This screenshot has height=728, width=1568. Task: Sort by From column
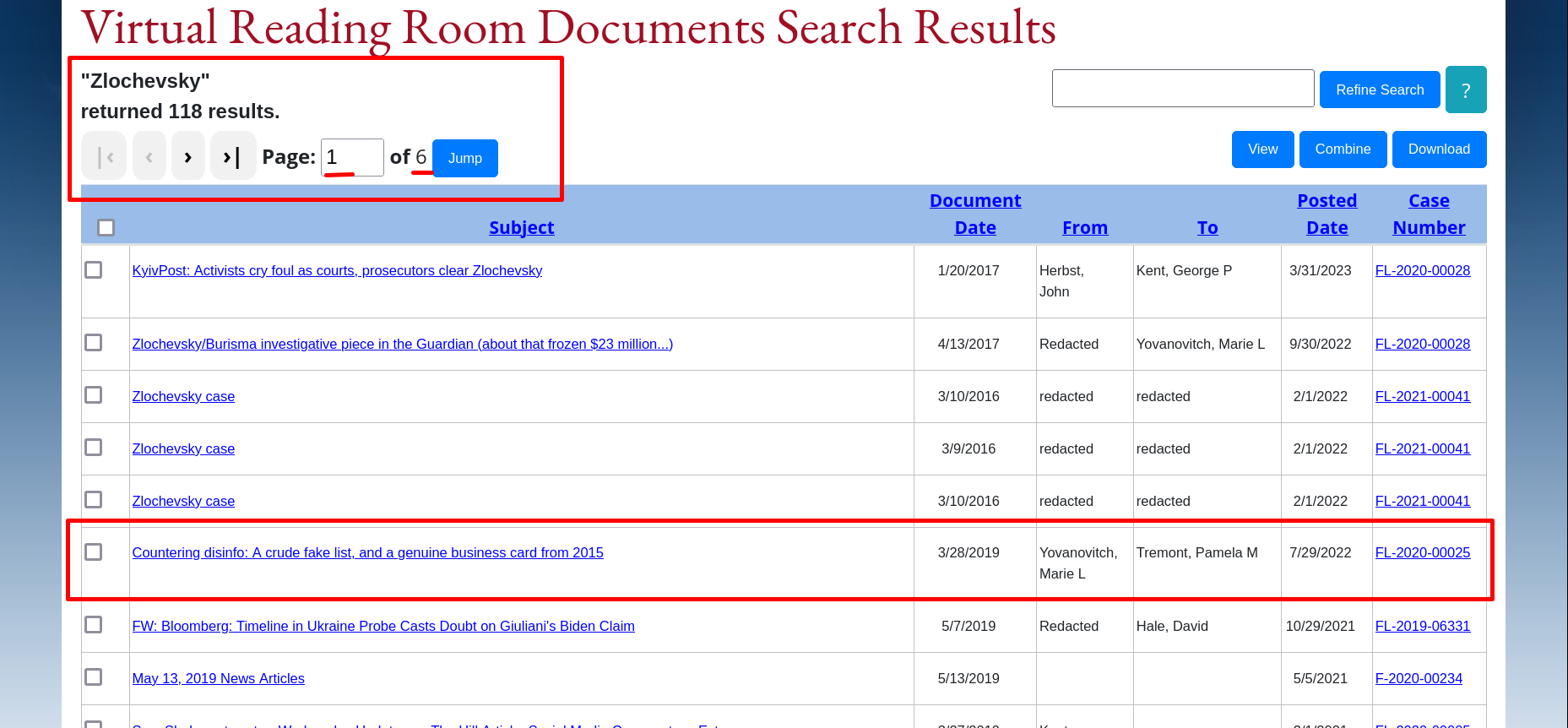click(x=1085, y=227)
